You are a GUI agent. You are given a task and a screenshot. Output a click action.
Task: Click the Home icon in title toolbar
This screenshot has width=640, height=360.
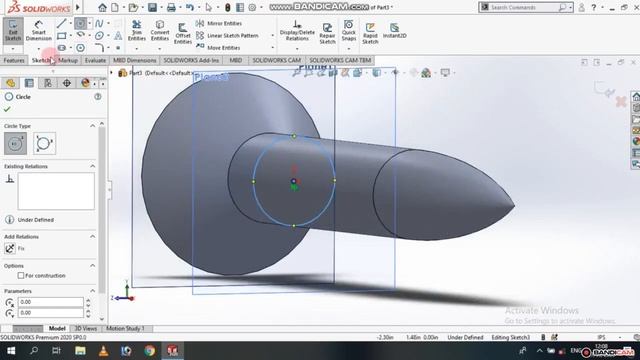point(102,7)
